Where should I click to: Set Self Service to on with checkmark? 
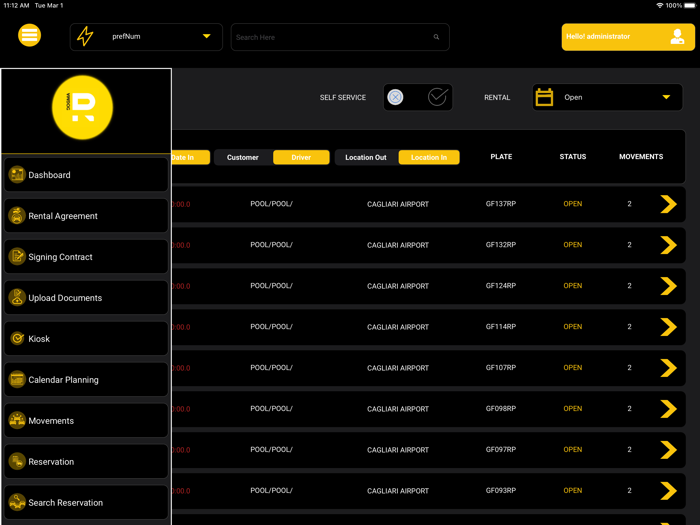tap(438, 96)
